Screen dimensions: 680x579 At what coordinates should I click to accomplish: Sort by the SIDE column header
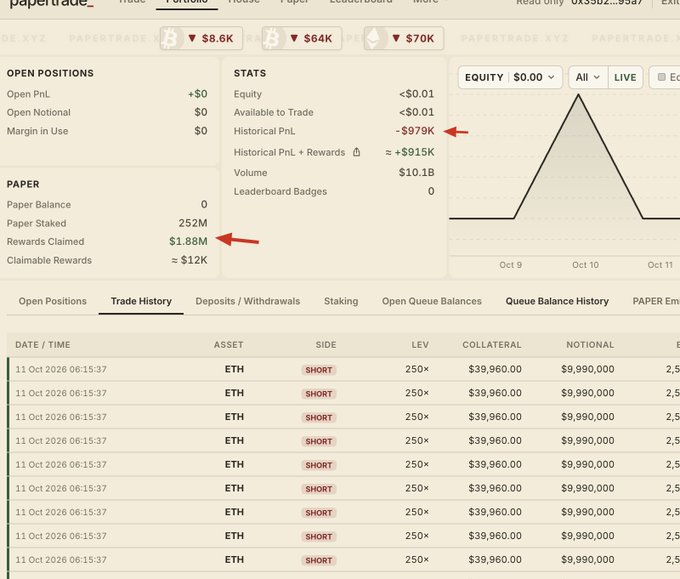tap(326, 345)
